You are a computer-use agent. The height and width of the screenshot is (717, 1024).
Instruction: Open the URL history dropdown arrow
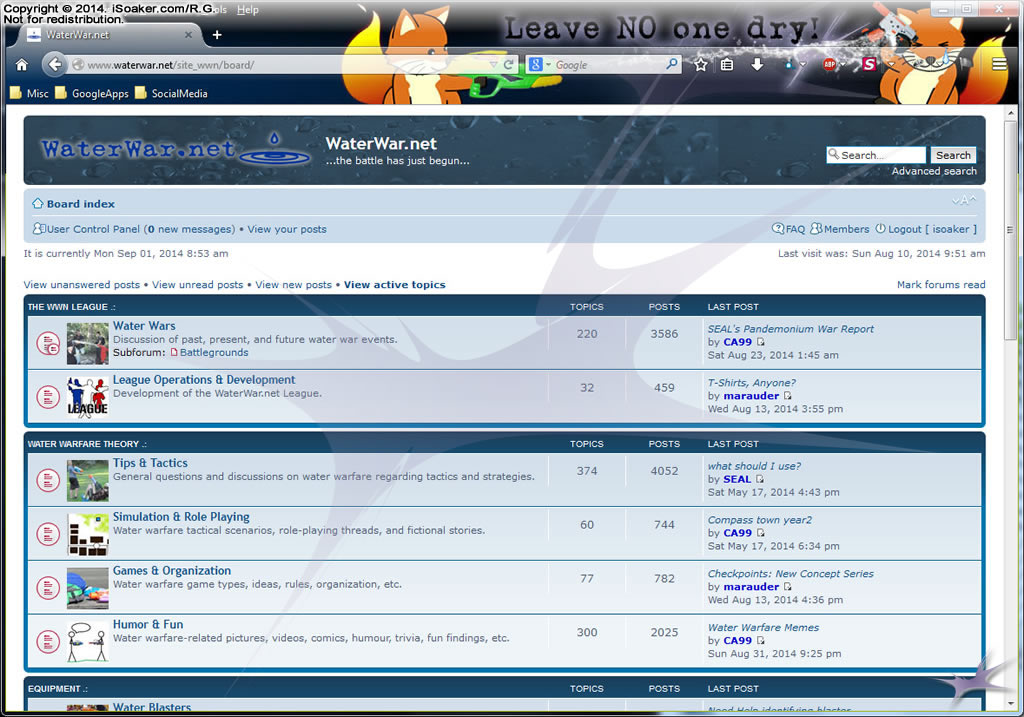coord(493,65)
